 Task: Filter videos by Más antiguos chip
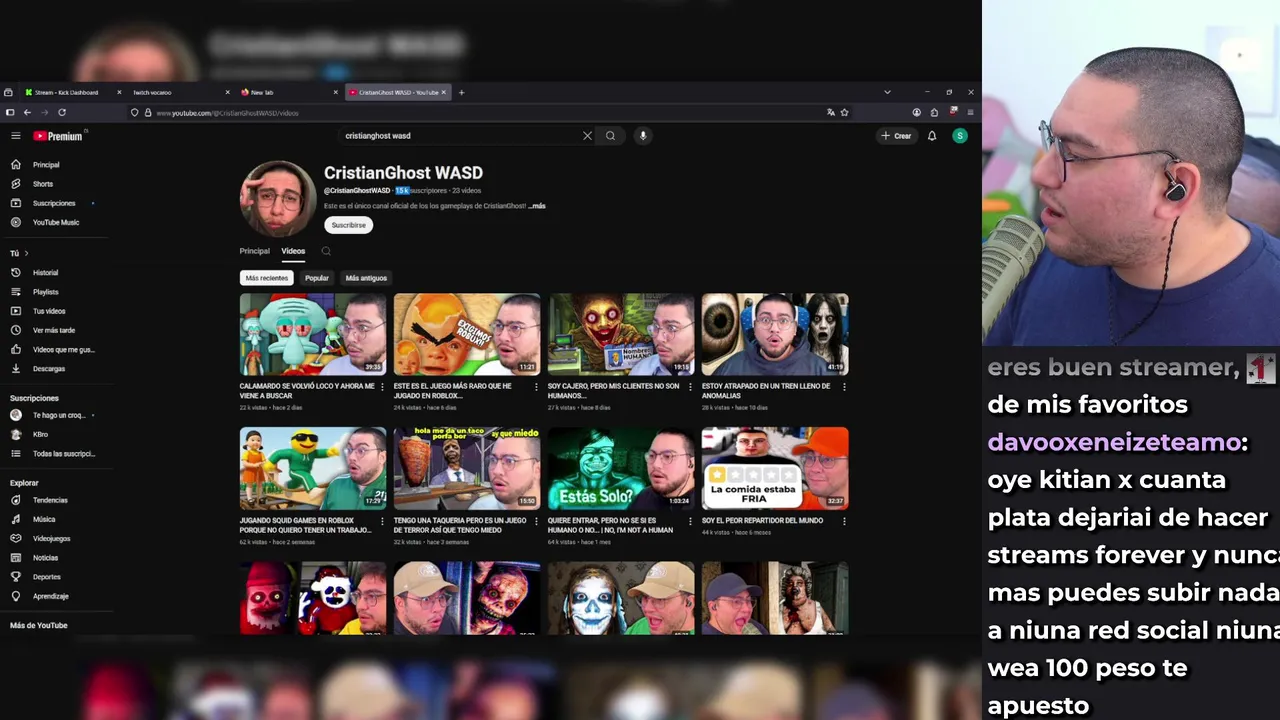pos(366,278)
